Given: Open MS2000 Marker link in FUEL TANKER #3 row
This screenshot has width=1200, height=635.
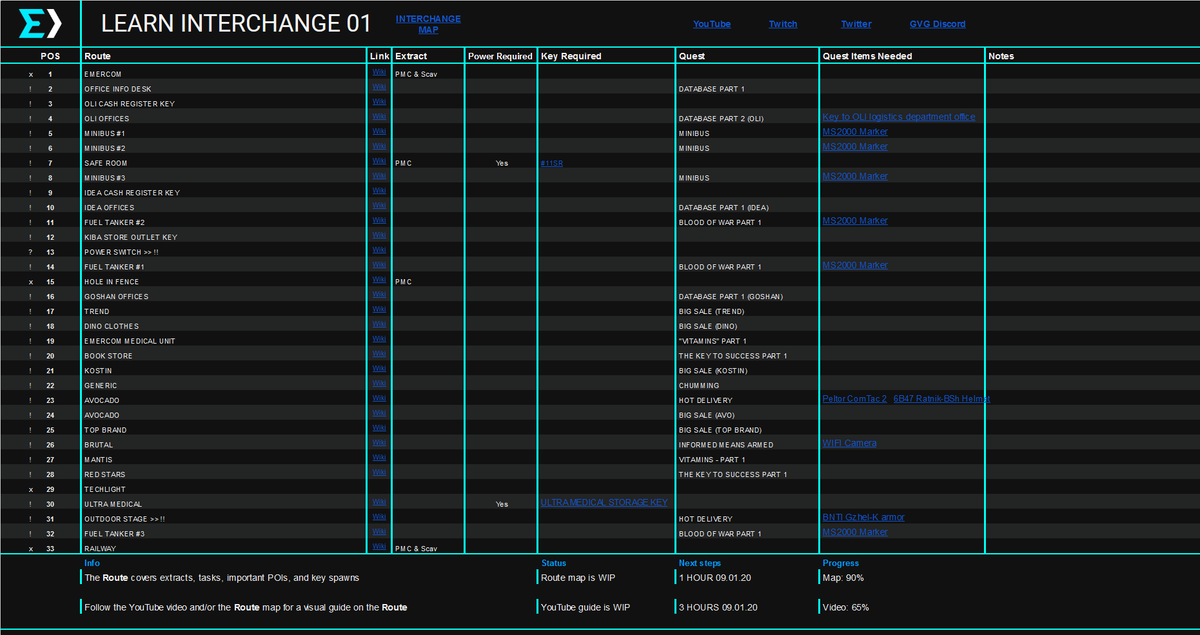Looking at the screenshot, I should tap(855, 532).
